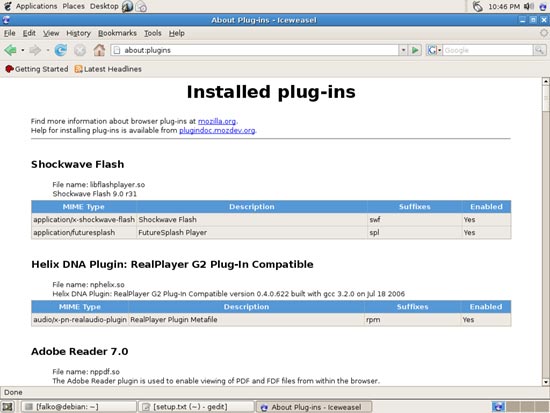
Task: Open the Help menu
Action: pos(176,33)
